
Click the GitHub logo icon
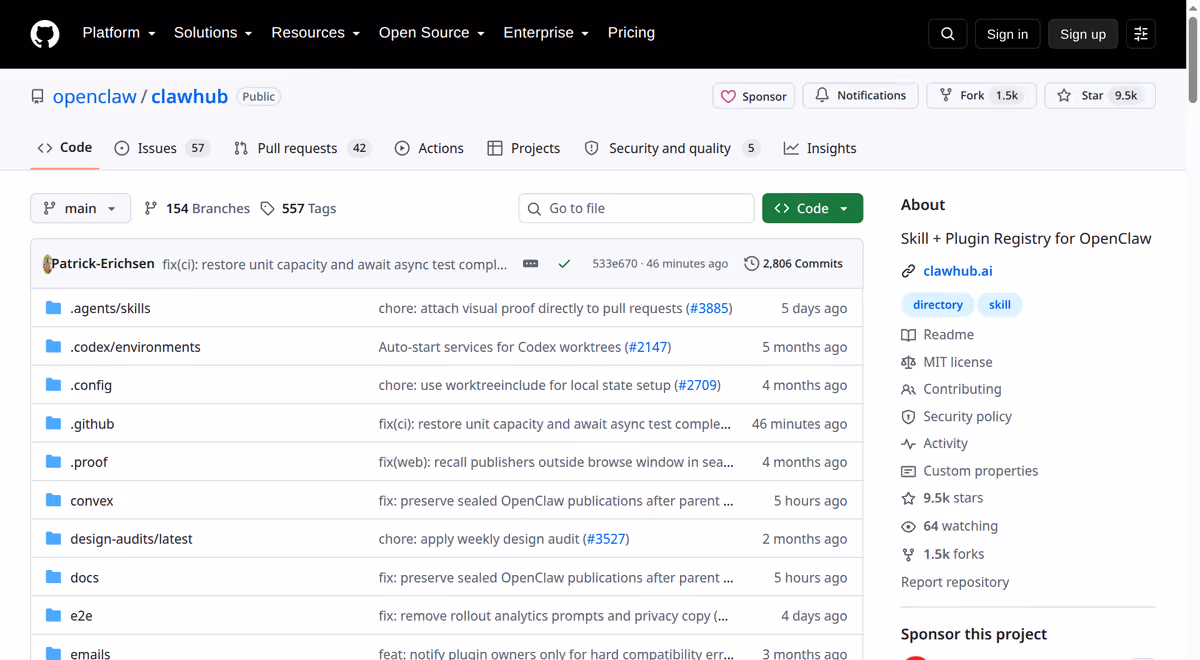[x=45, y=34]
